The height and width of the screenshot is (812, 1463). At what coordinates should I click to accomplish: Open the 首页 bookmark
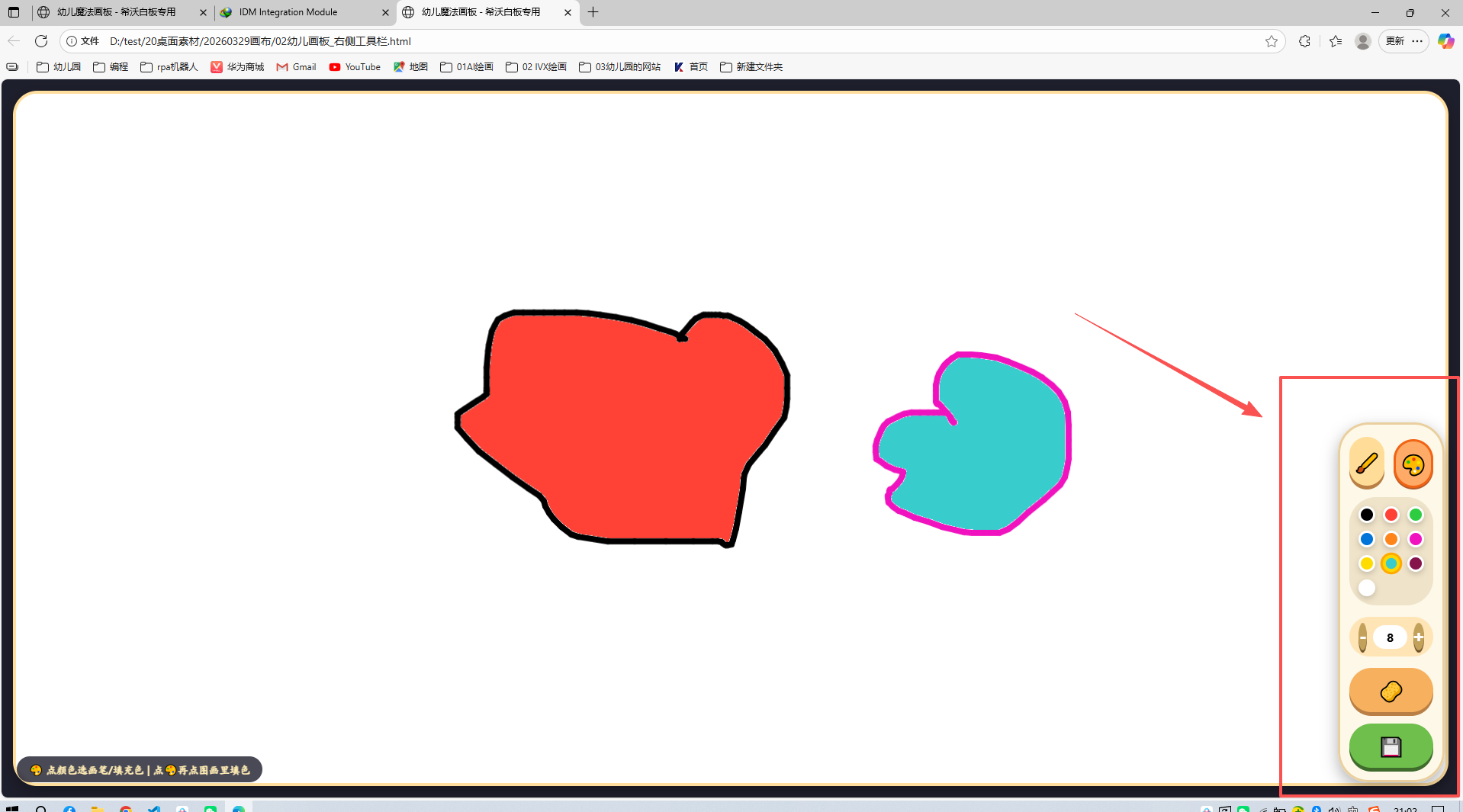click(691, 67)
